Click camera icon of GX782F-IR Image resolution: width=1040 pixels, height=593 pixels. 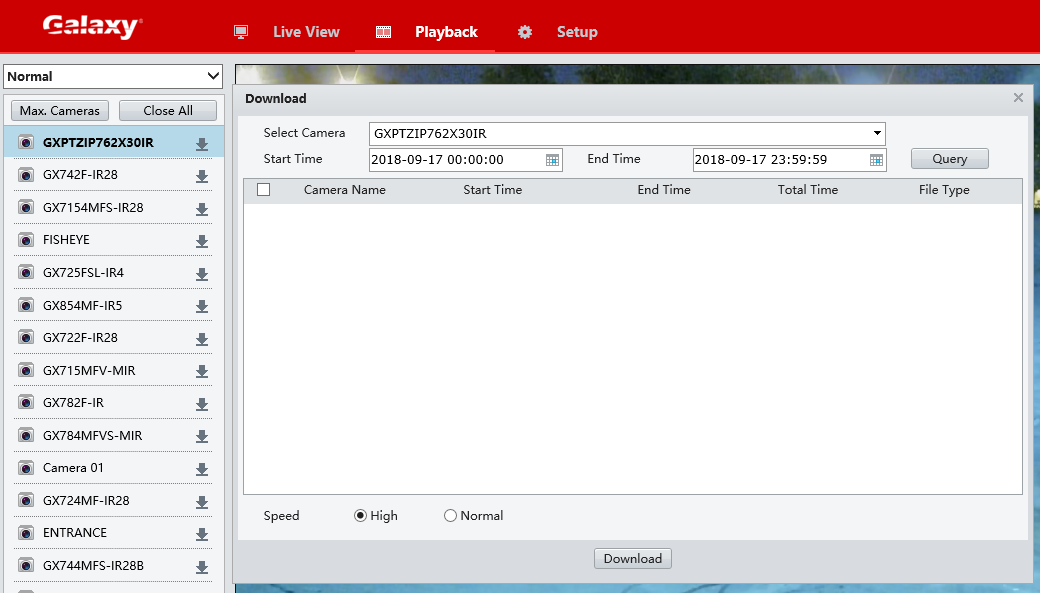pos(26,403)
